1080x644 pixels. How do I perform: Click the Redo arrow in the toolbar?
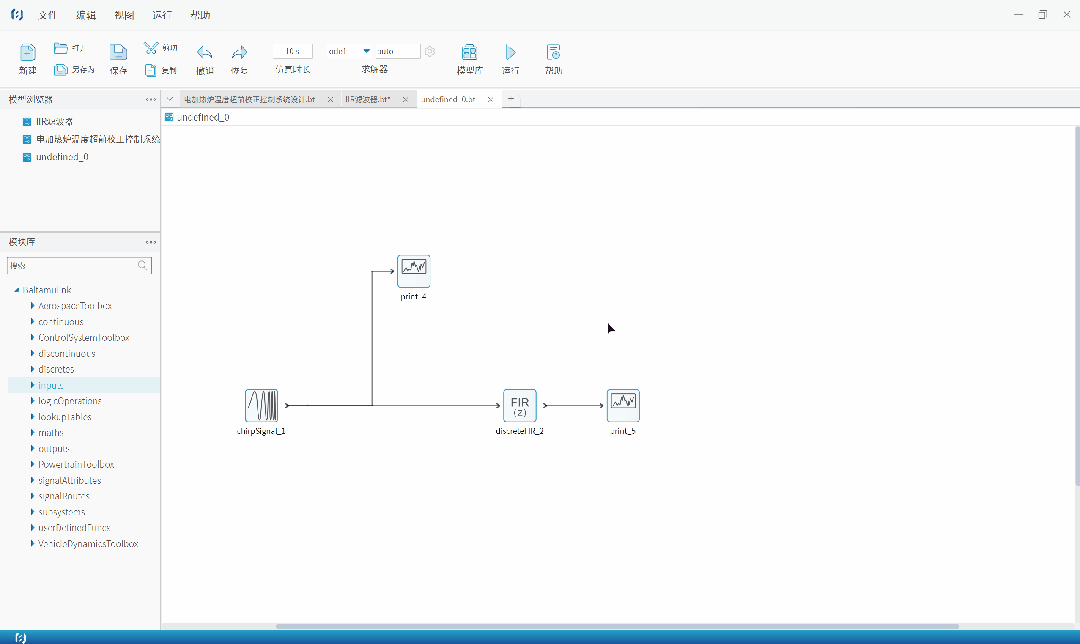click(239, 53)
